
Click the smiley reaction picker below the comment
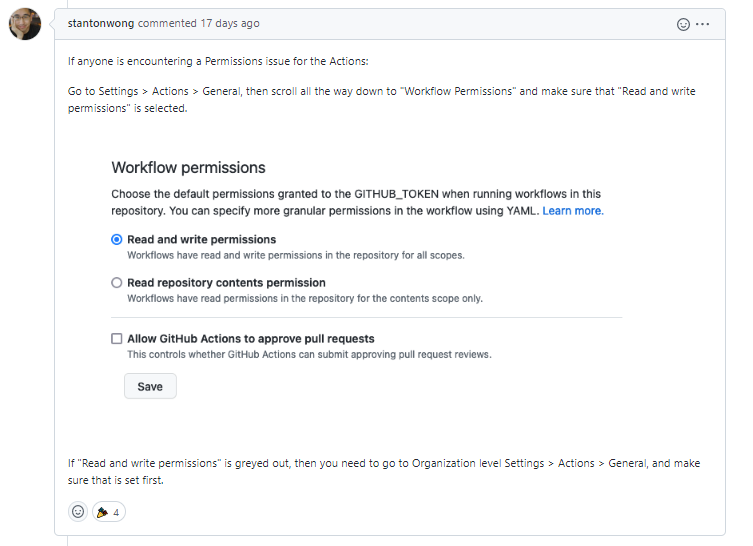(78, 512)
